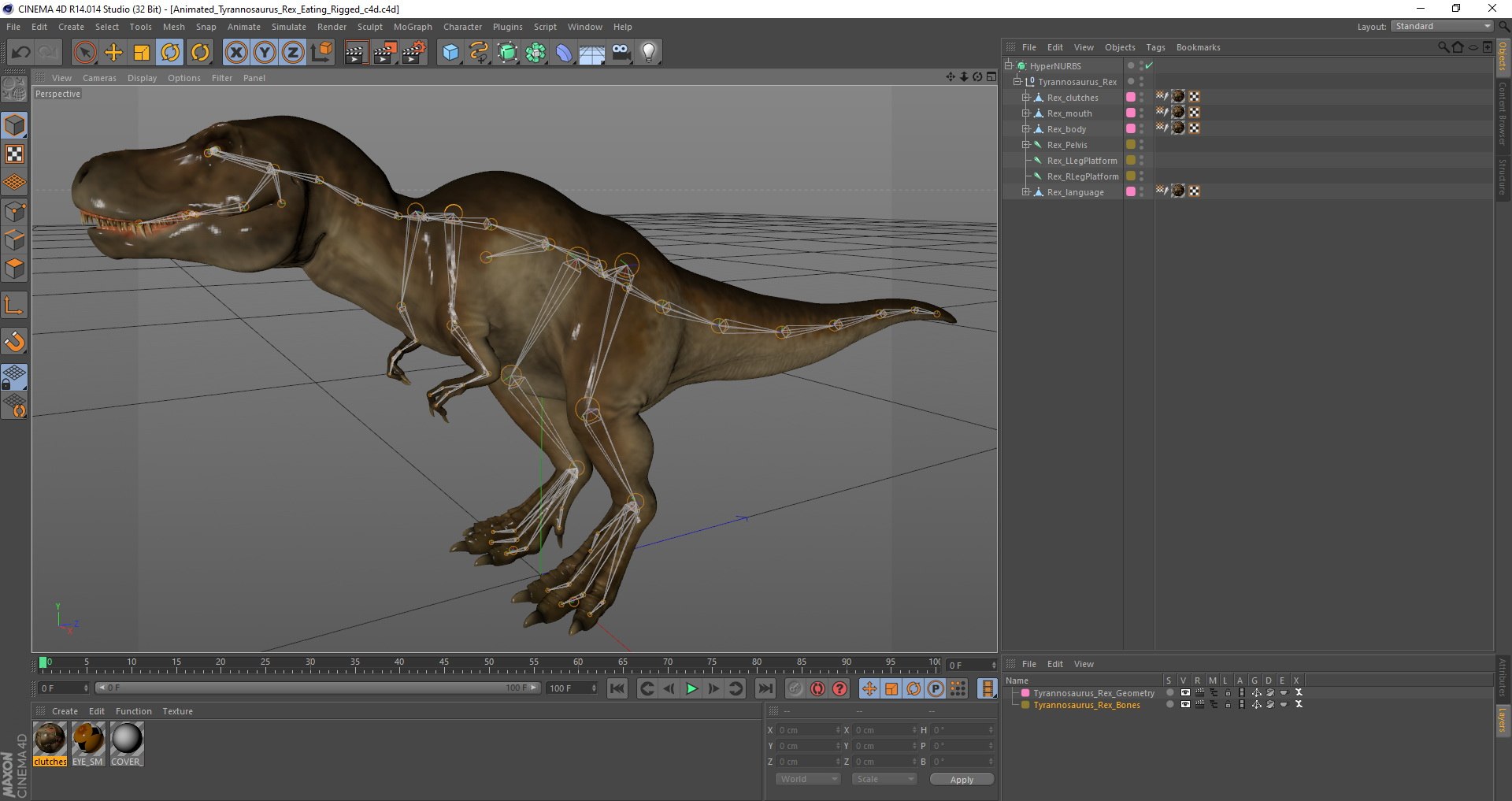
Task: Enable Make Editable mode icon
Action: (x=14, y=90)
